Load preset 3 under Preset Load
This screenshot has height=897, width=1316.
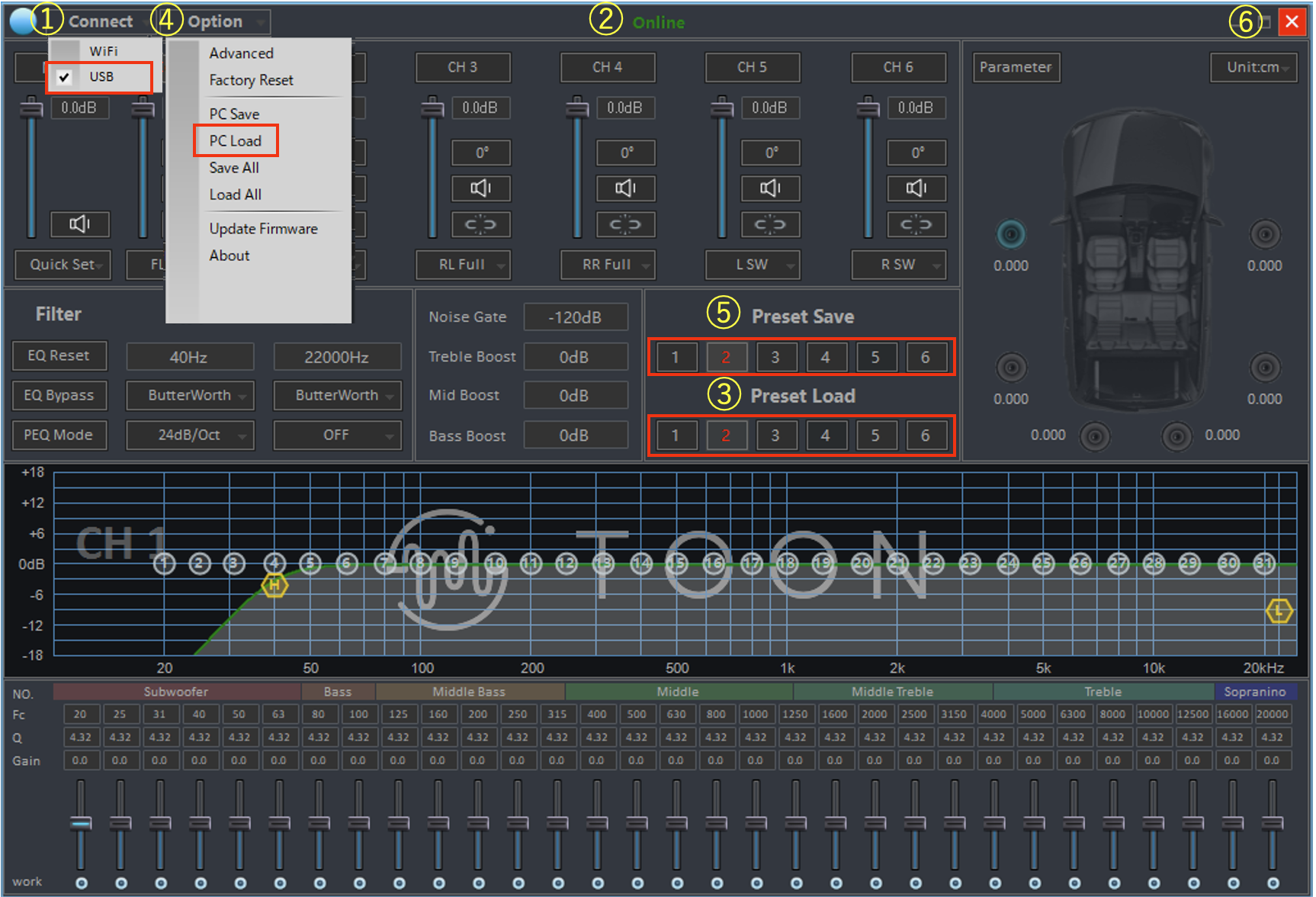pos(775,436)
